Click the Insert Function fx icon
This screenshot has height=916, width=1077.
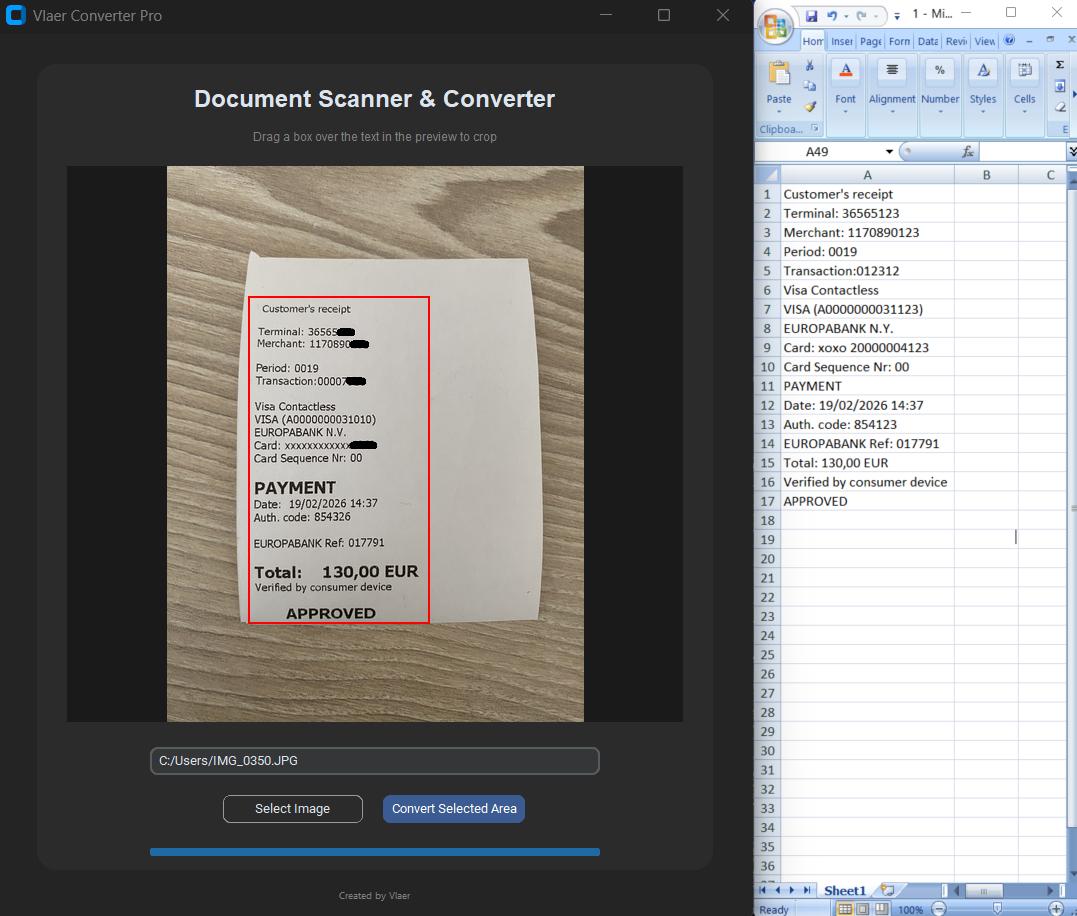click(x=968, y=150)
